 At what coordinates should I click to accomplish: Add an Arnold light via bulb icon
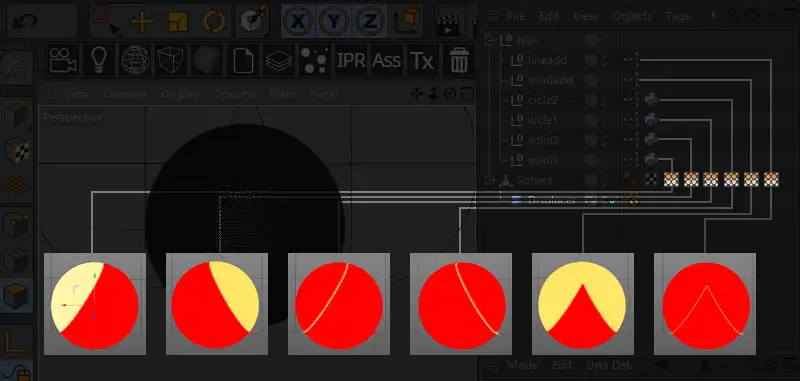point(98,60)
